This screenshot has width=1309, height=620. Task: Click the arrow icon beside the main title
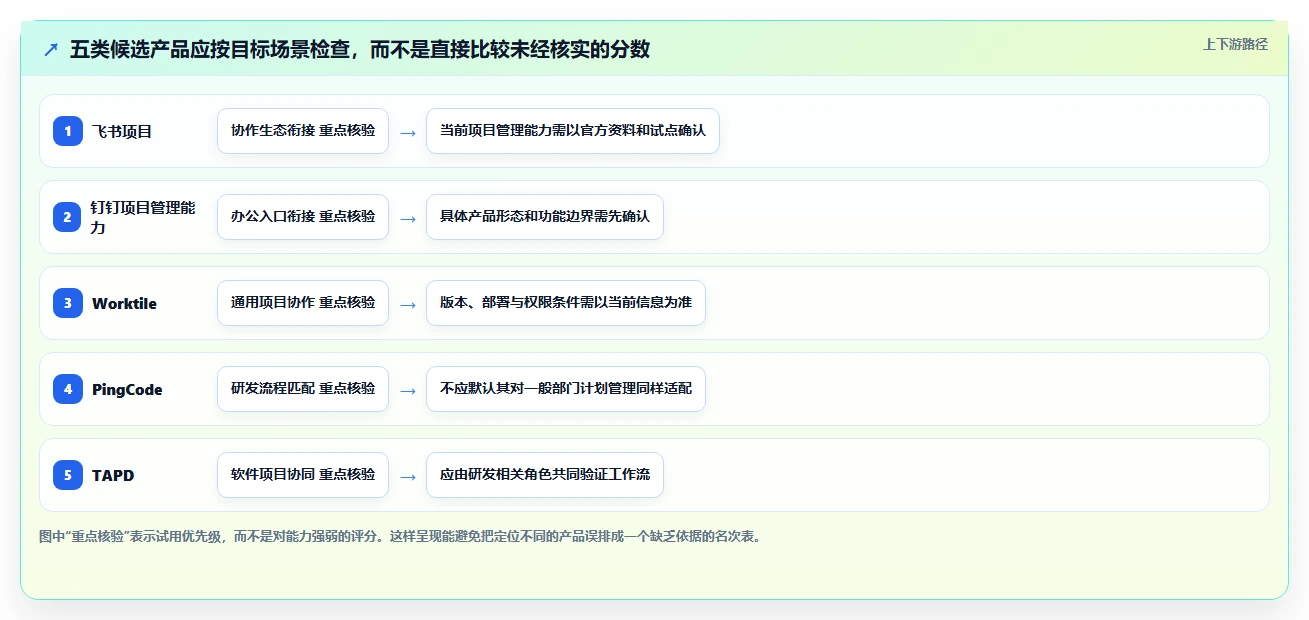coord(51,50)
